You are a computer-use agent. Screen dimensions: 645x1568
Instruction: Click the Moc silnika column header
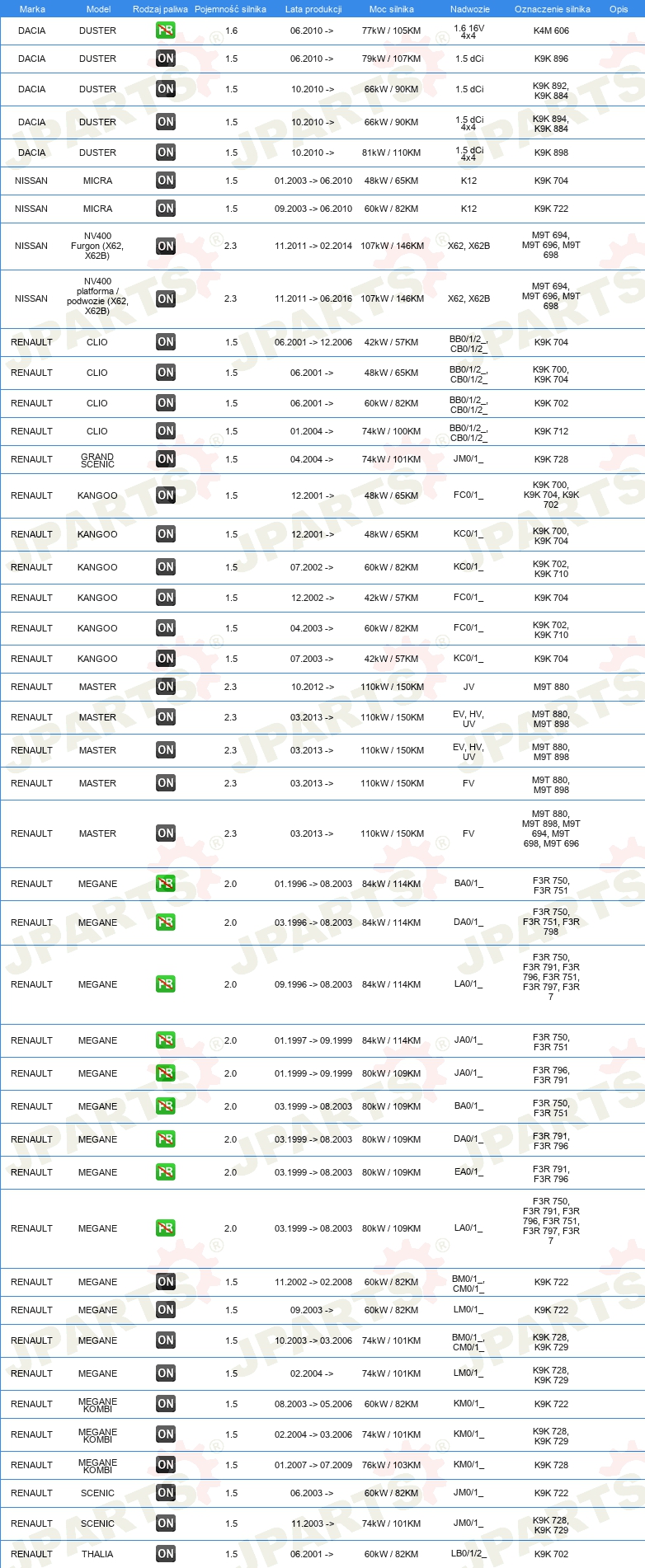[392, 9]
